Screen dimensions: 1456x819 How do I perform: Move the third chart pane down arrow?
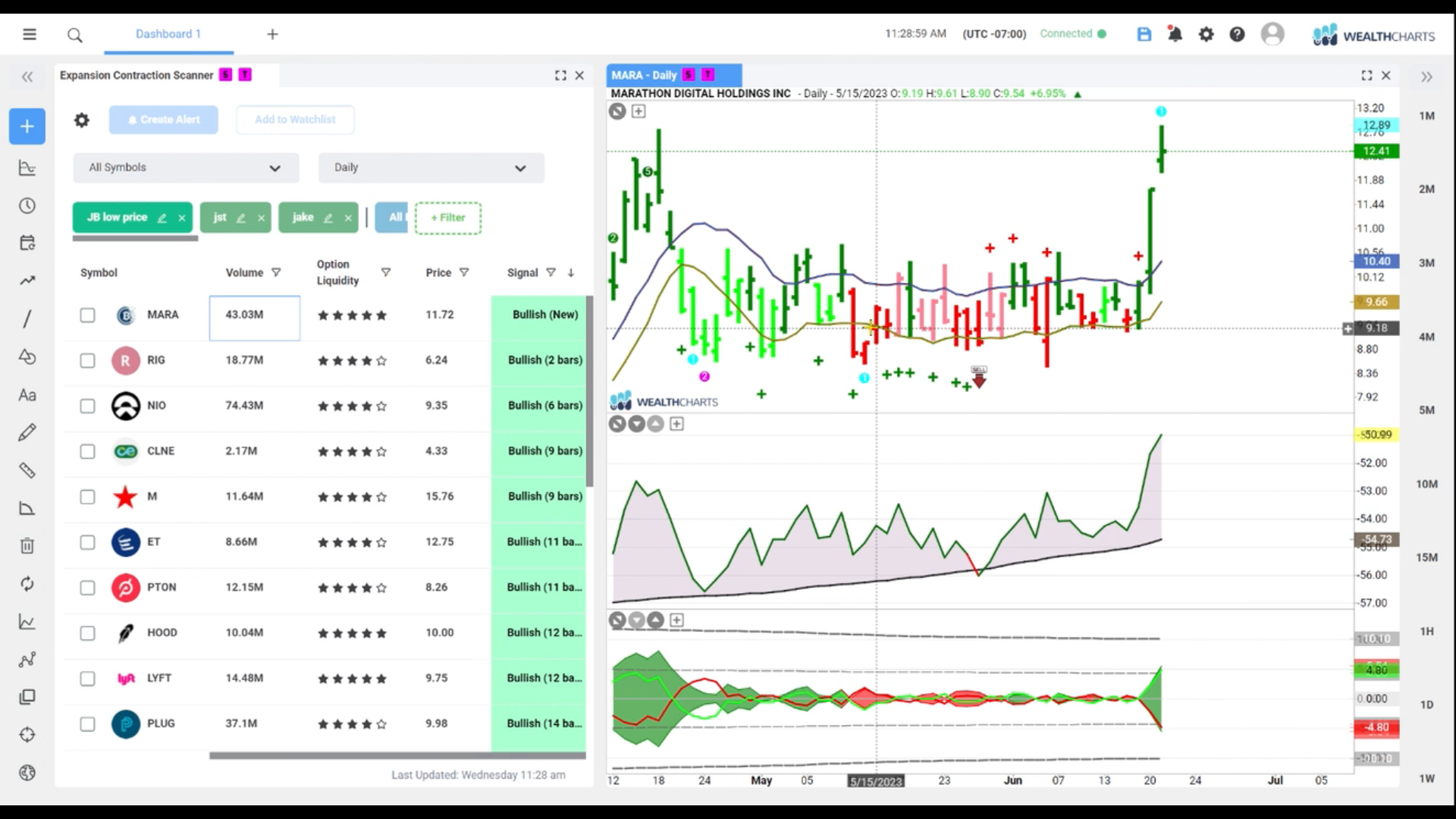point(636,620)
